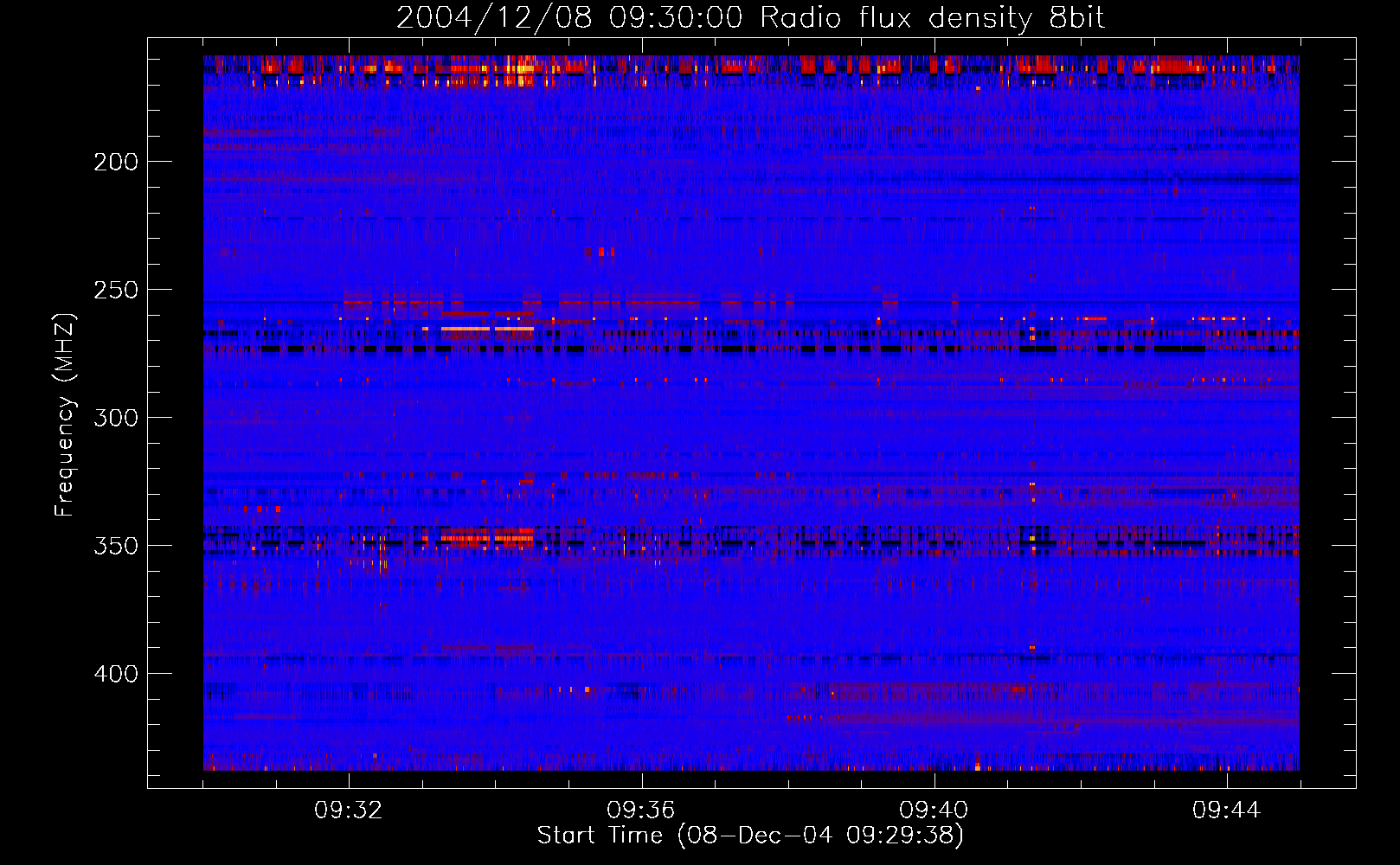Viewport: 1400px width, 865px height.
Task: Select the 300 frequency axis label
Action: (x=116, y=418)
